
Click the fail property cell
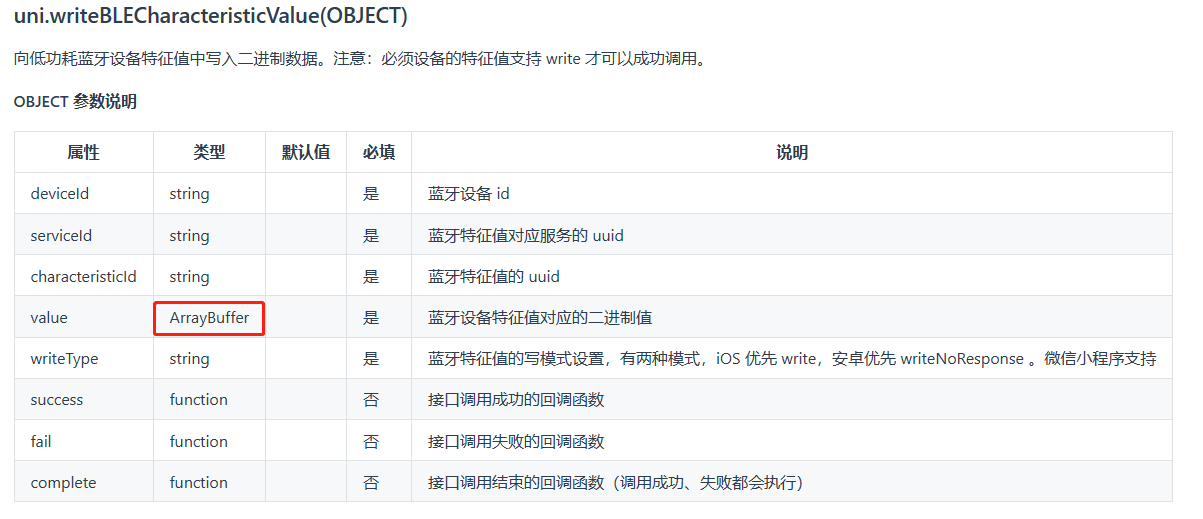coord(84,441)
